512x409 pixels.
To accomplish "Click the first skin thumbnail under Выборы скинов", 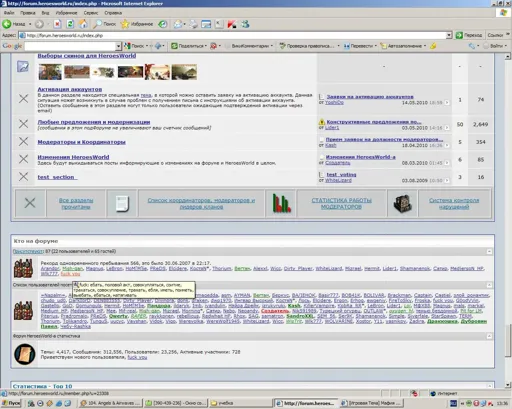I will (50, 72).
